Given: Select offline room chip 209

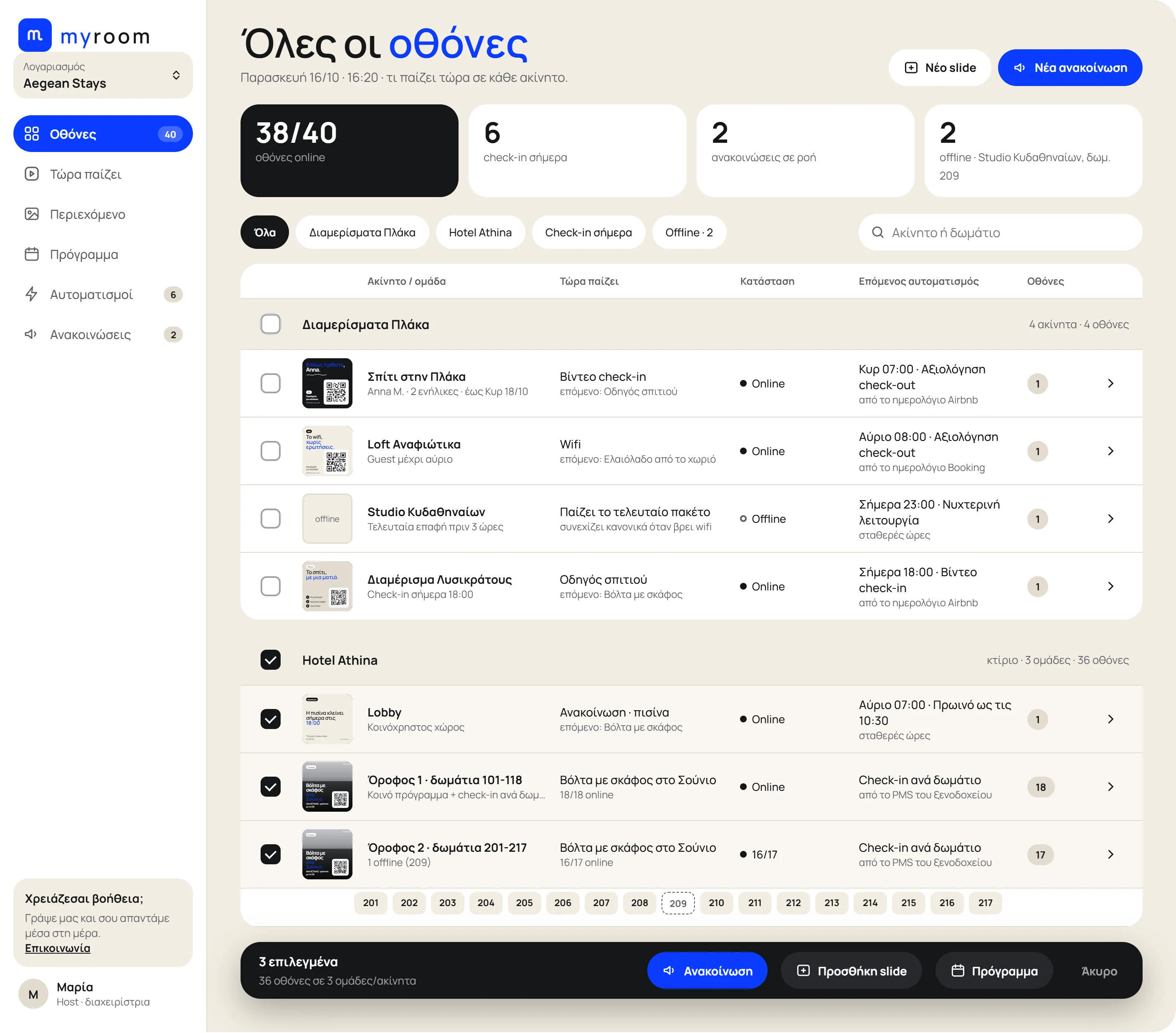Looking at the screenshot, I should [678, 903].
